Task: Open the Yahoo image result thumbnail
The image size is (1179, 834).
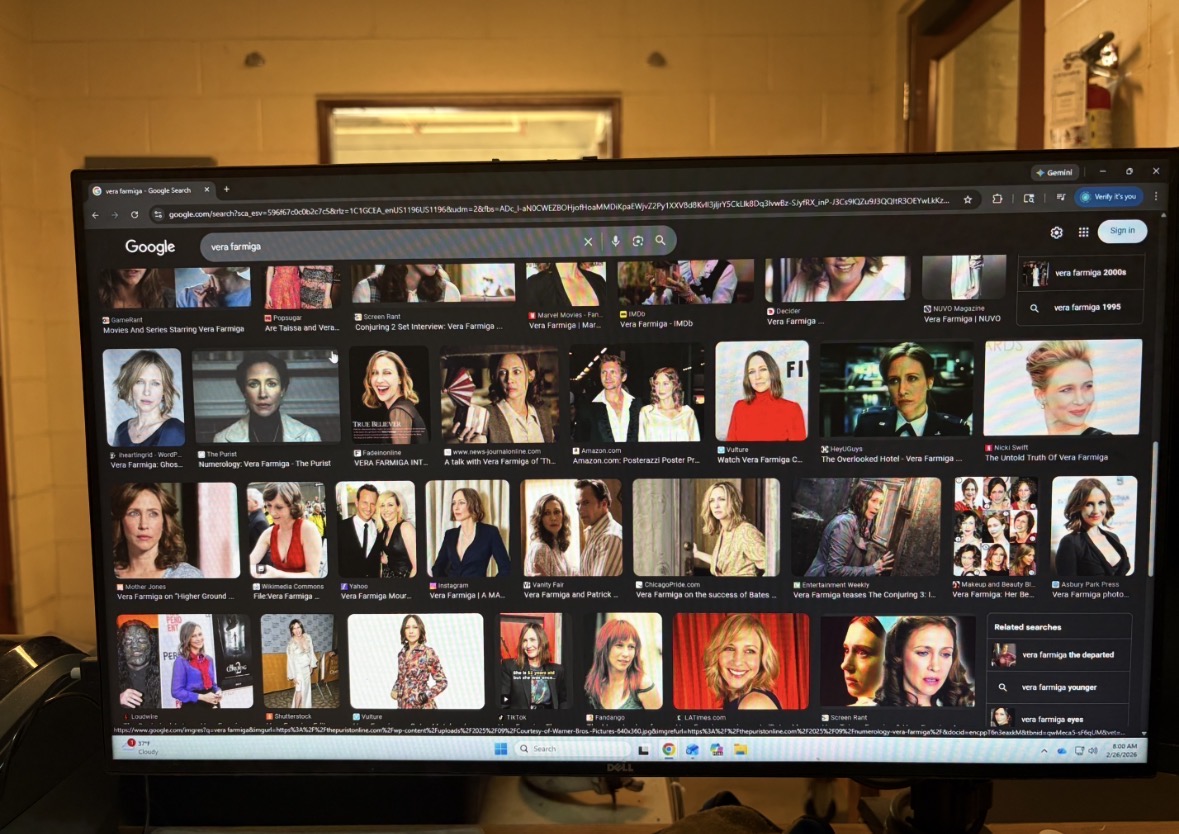Action: 376,529
